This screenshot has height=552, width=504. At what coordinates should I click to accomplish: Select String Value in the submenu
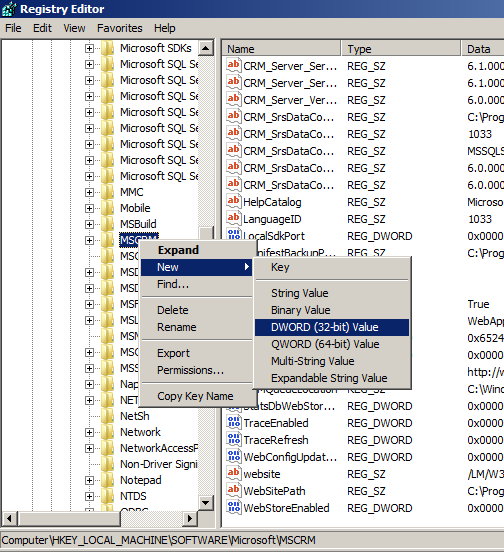(332, 293)
